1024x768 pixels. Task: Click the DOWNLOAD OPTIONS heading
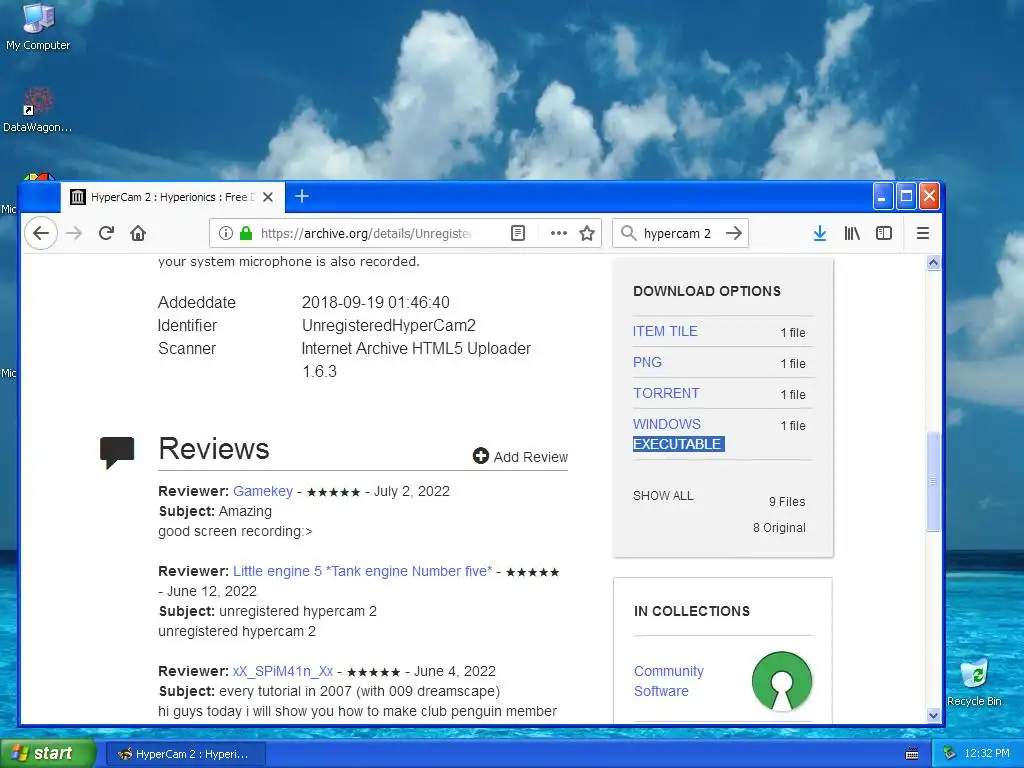click(707, 291)
